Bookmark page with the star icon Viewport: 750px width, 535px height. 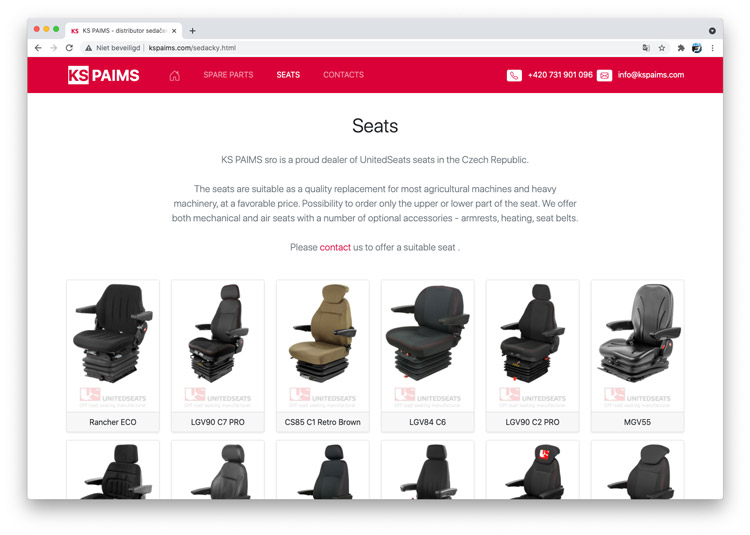(662, 48)
